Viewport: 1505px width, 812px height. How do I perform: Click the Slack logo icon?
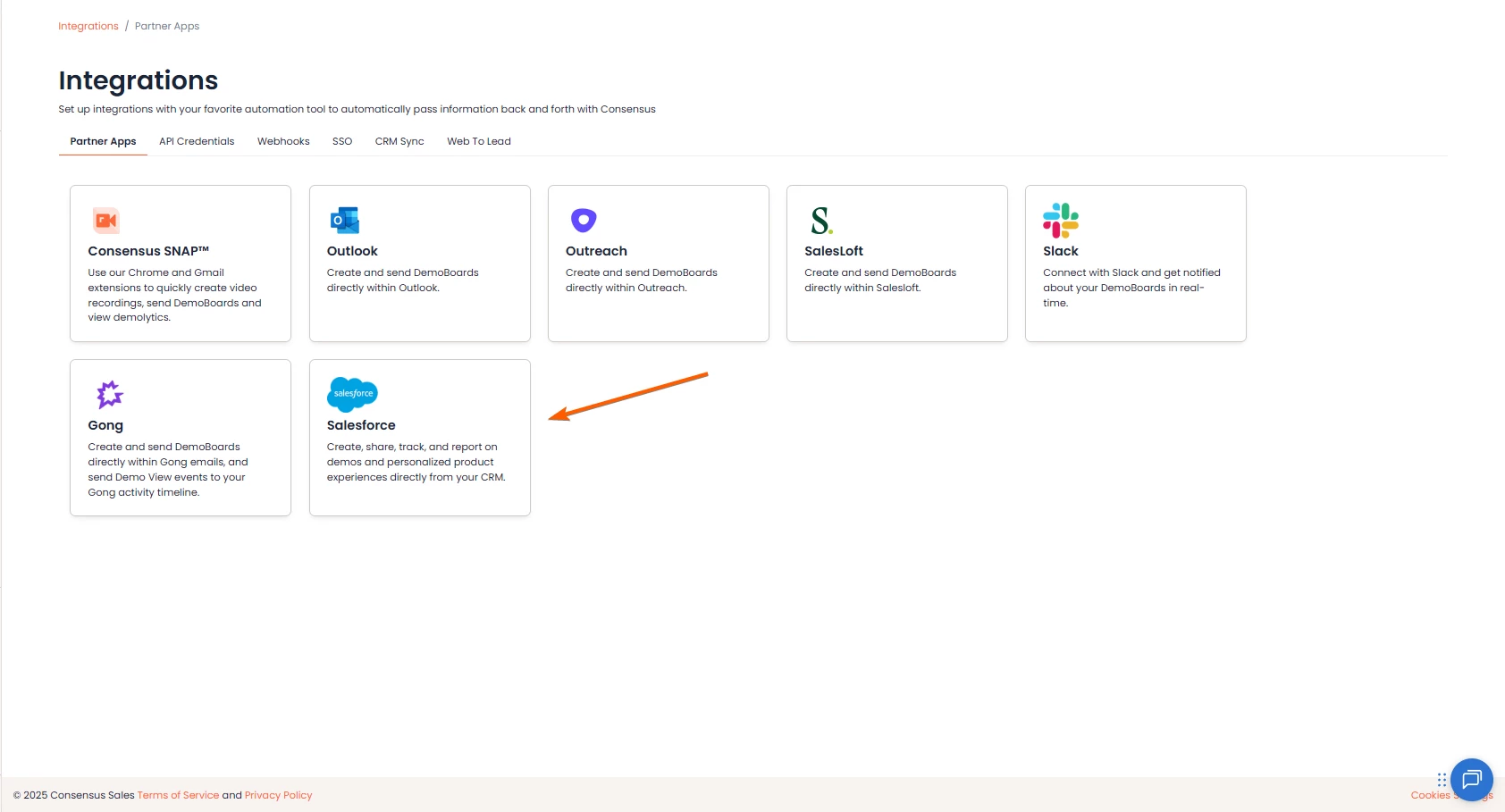[1061, 221]
